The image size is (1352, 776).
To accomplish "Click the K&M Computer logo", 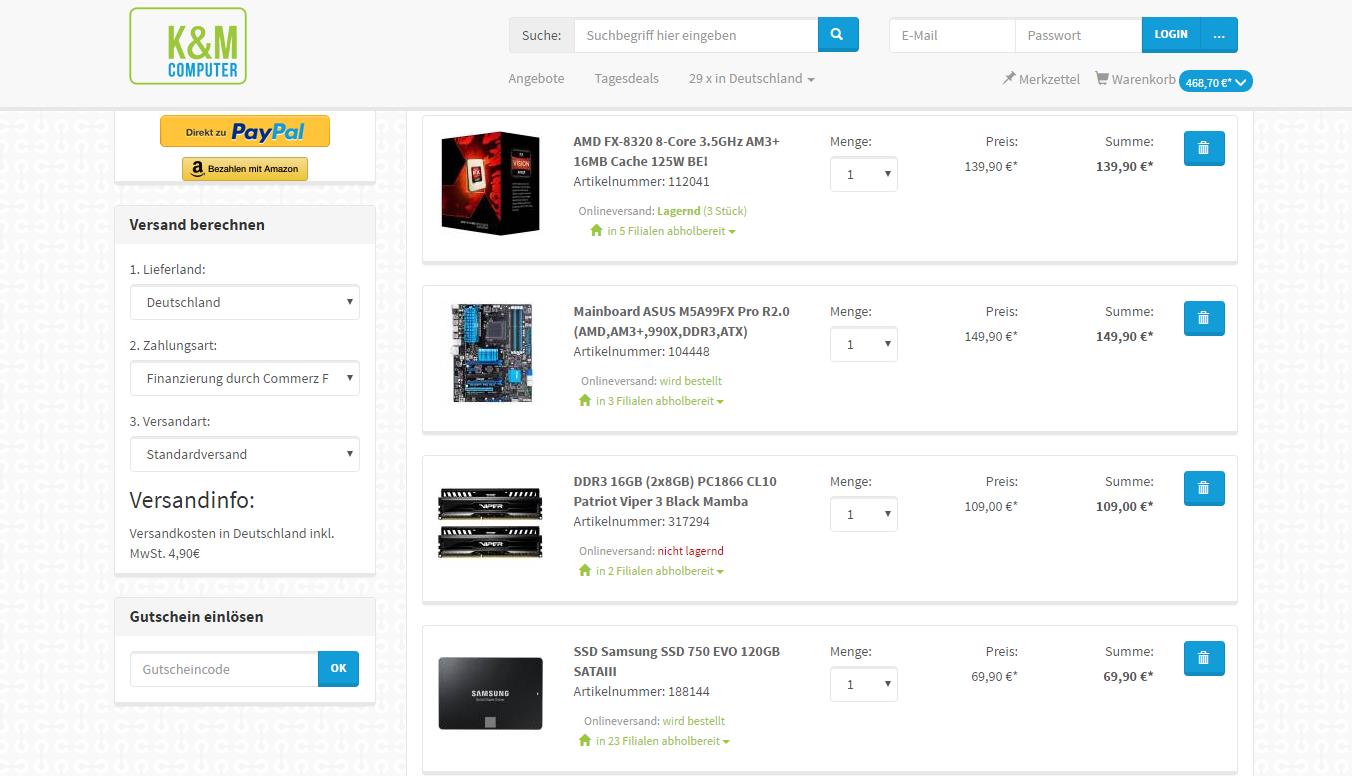I will tap(188, 46).
